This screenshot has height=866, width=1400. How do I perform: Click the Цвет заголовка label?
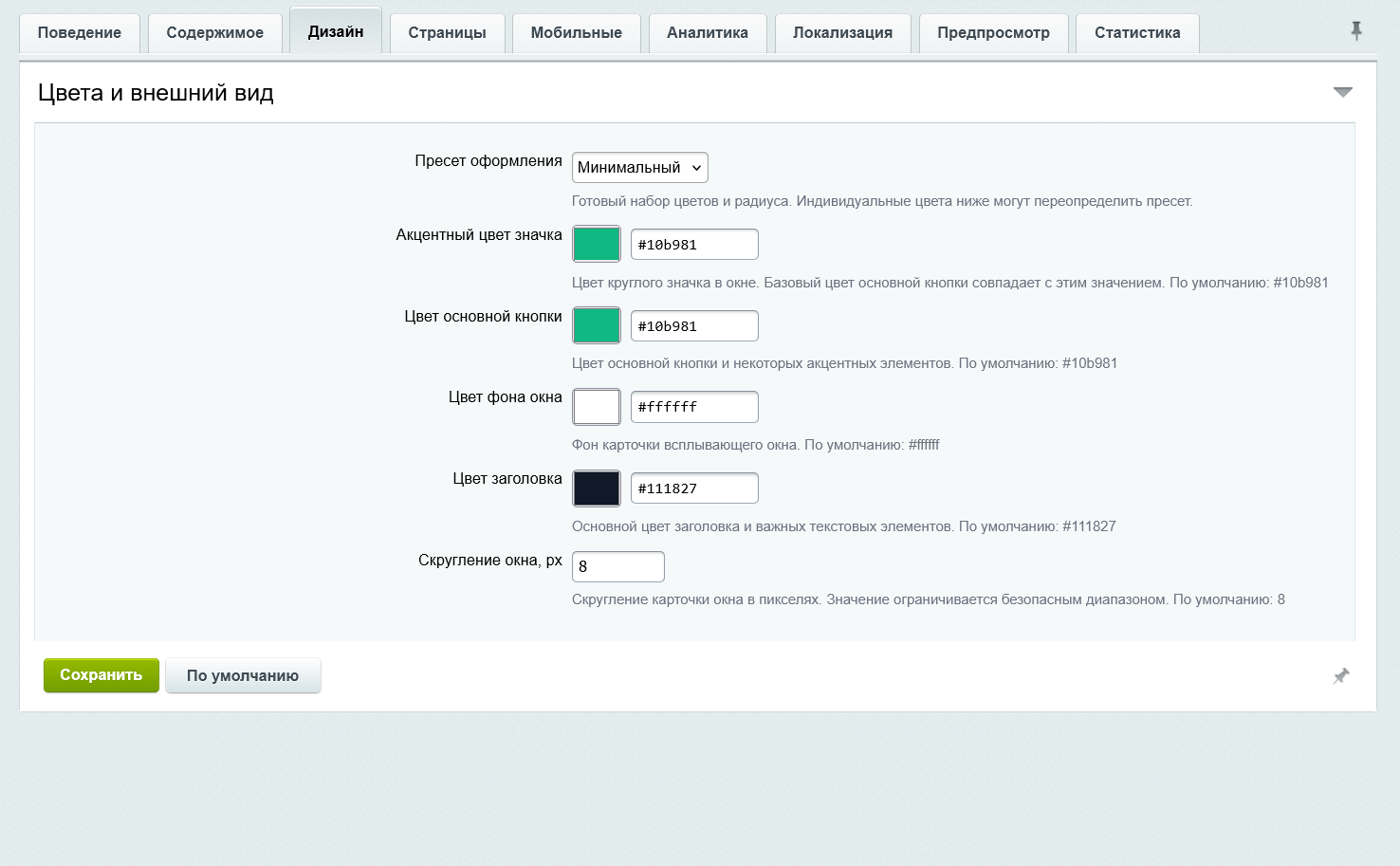coord(507,479)
